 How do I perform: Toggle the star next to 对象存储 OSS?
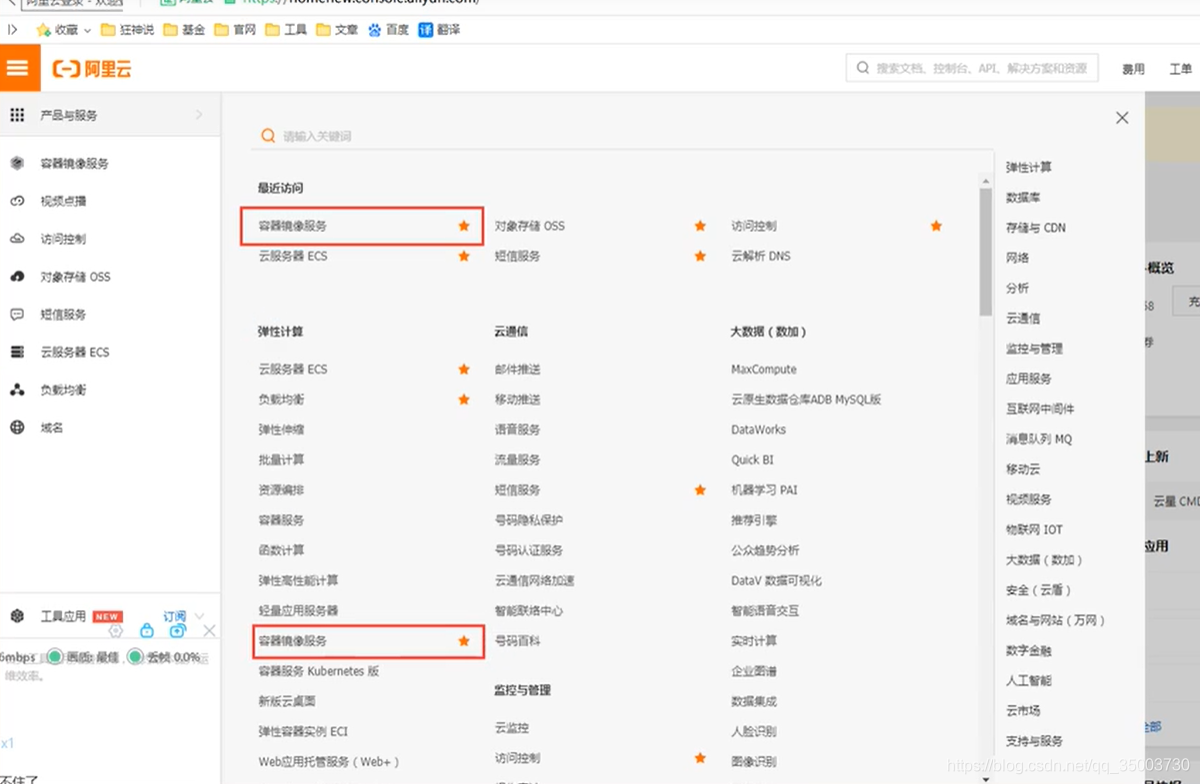click(x=700, y=226)
